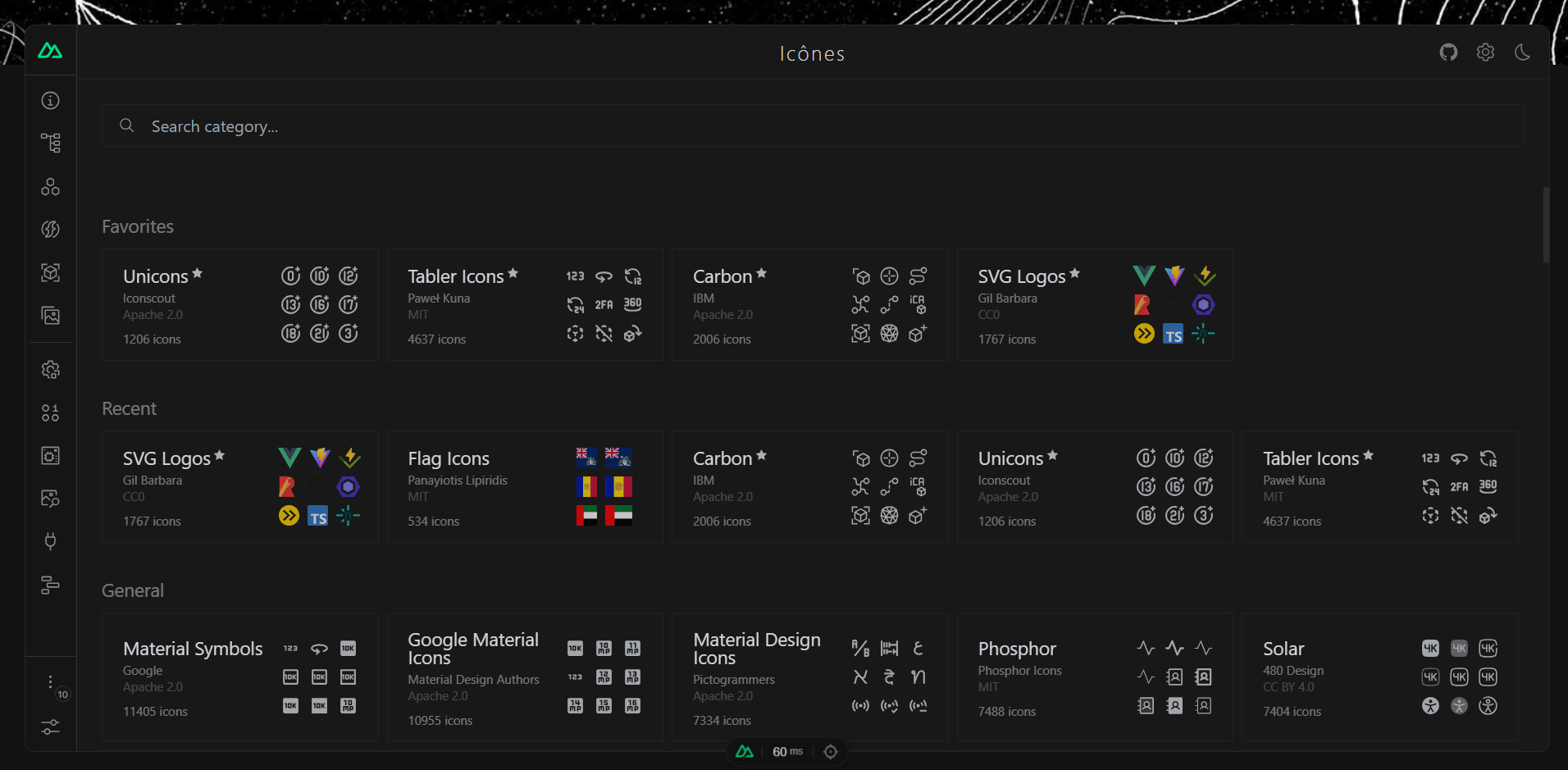The height and width of the screenshot is (770, 1568).
Task: Click the star next to Favorites Unicons title
Action: click(197, 273)
